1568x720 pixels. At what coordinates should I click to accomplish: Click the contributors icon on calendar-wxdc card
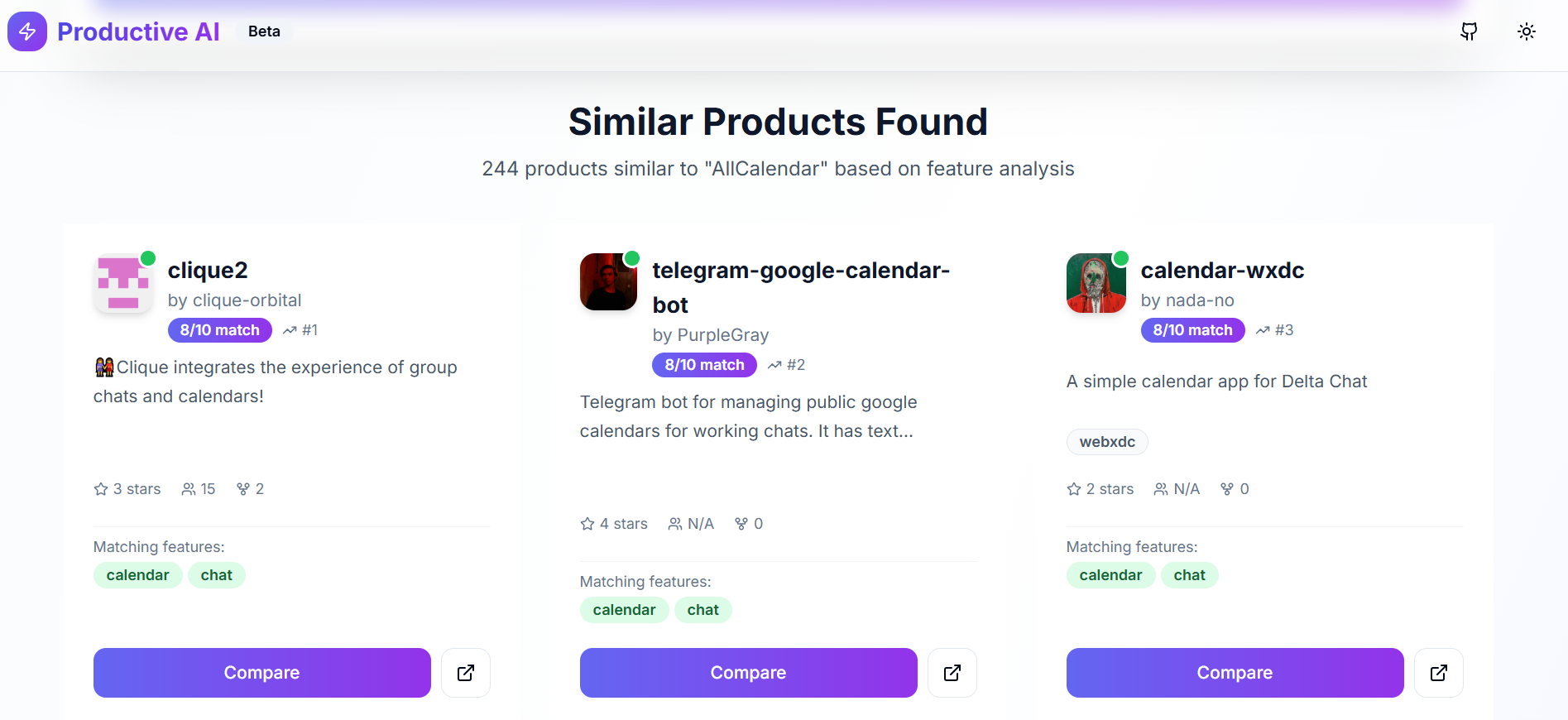click(1161, 489)
